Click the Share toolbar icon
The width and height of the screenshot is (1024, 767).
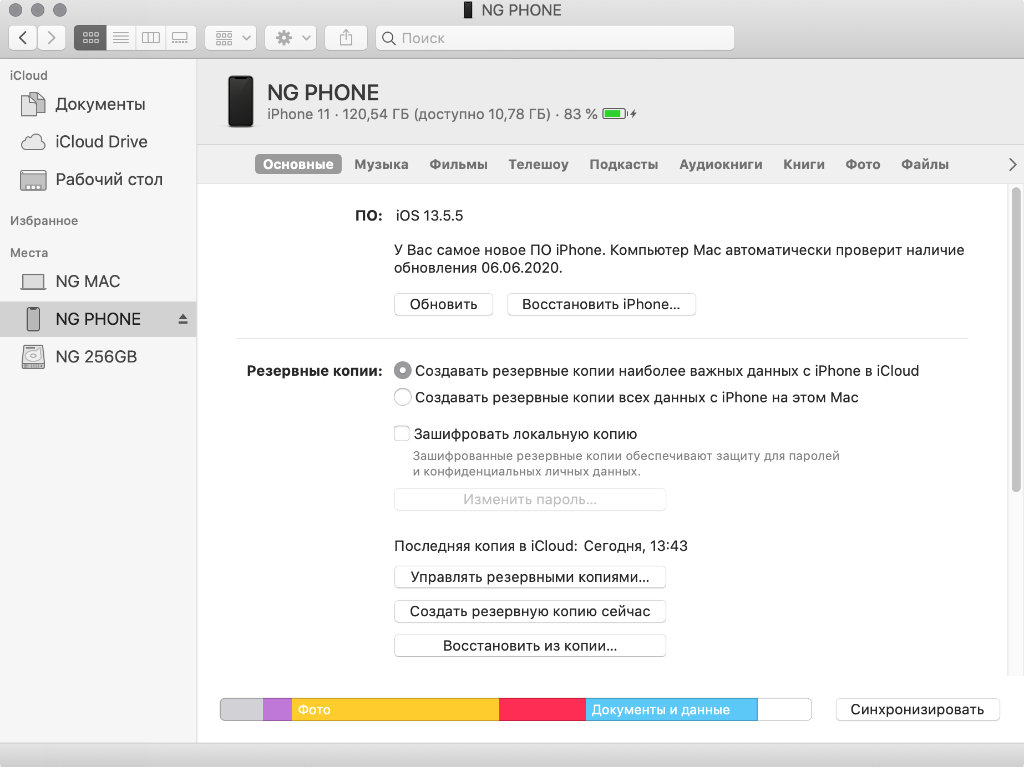point(346,38)
